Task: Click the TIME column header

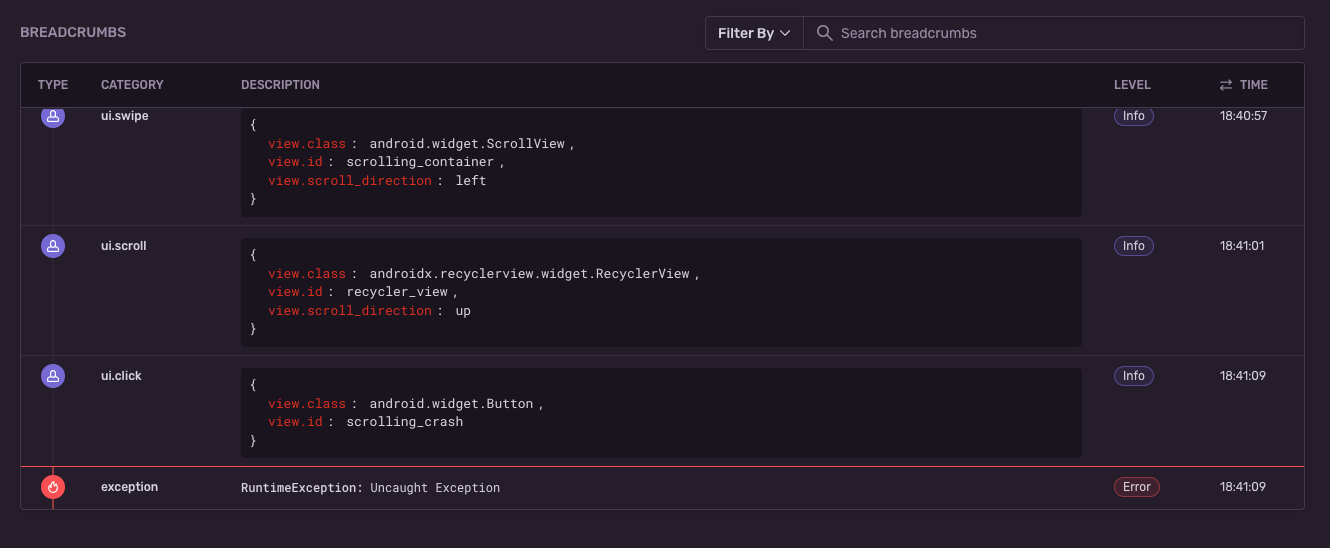Action: pos(1253,85)
